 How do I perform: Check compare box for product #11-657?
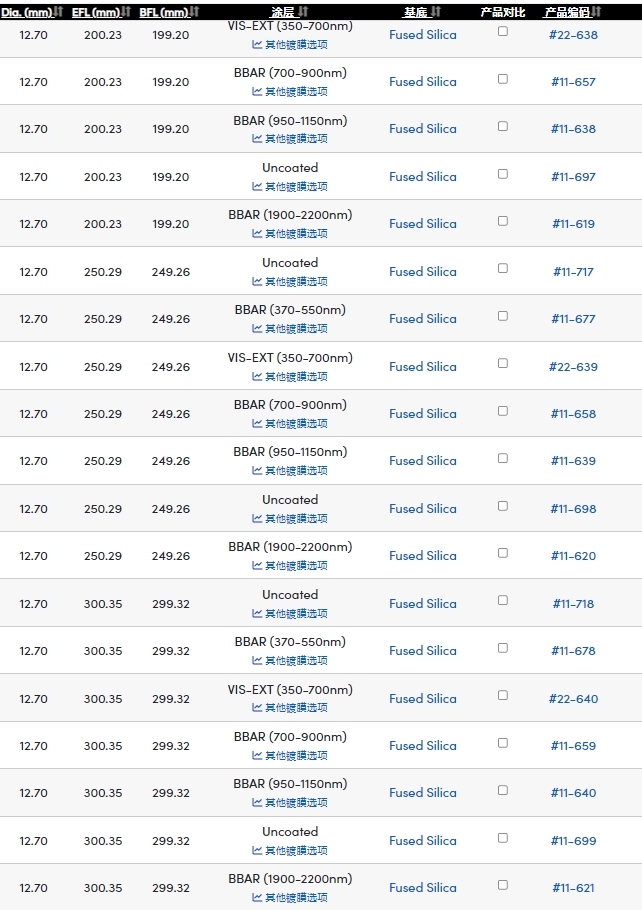coord(503,79)
